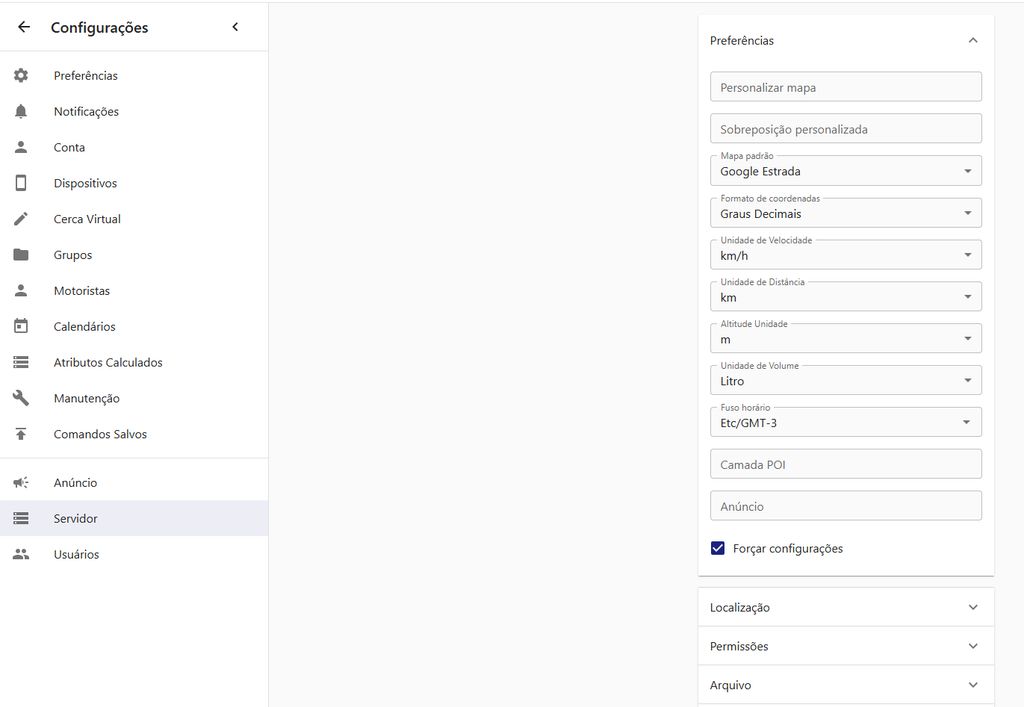Collapse the Preferências section
1024x707 pixels.
(973, 41)
